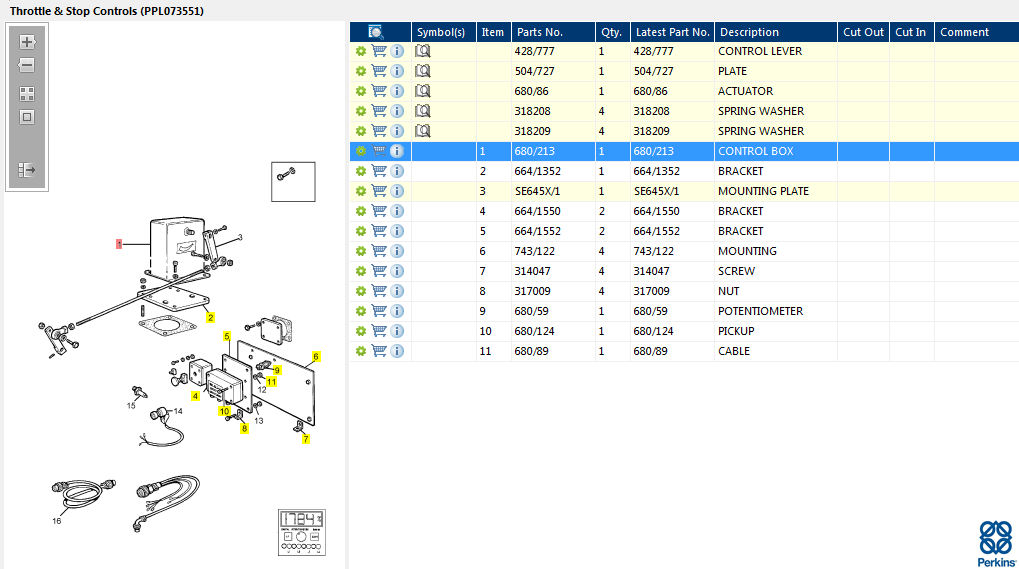Image resolution: width=1019 pixels, height=569 pixels.
Task: Click the search icon in table header
Action: tap(376, 32)
